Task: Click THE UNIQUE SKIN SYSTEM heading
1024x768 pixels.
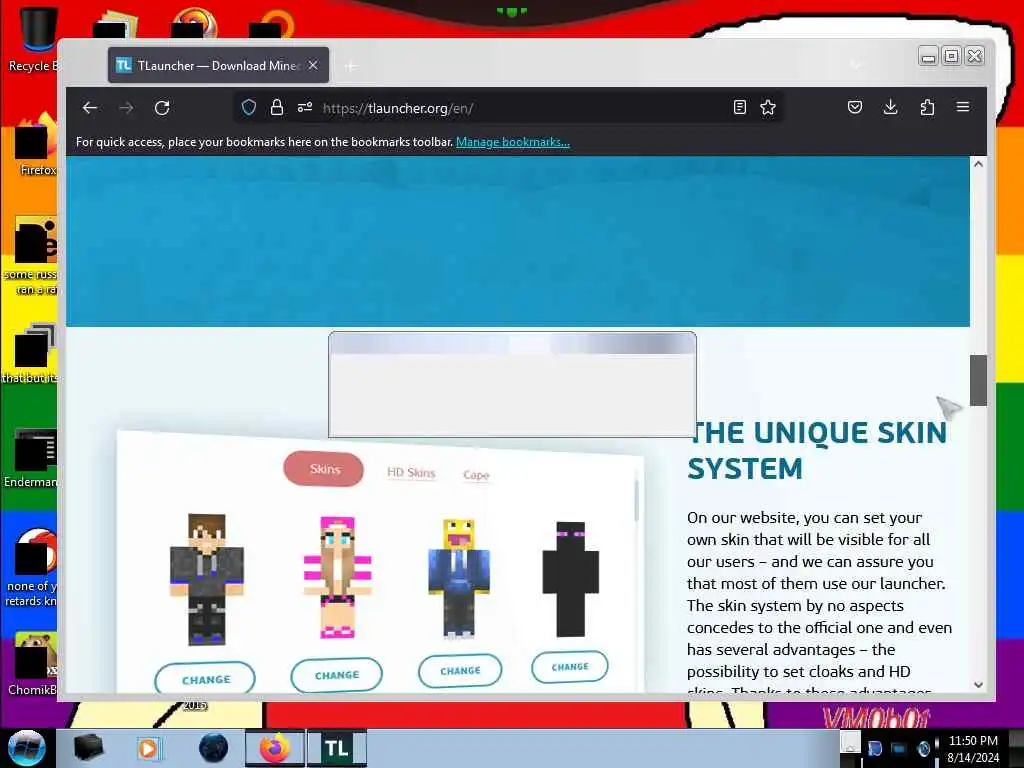Action: 816,451
